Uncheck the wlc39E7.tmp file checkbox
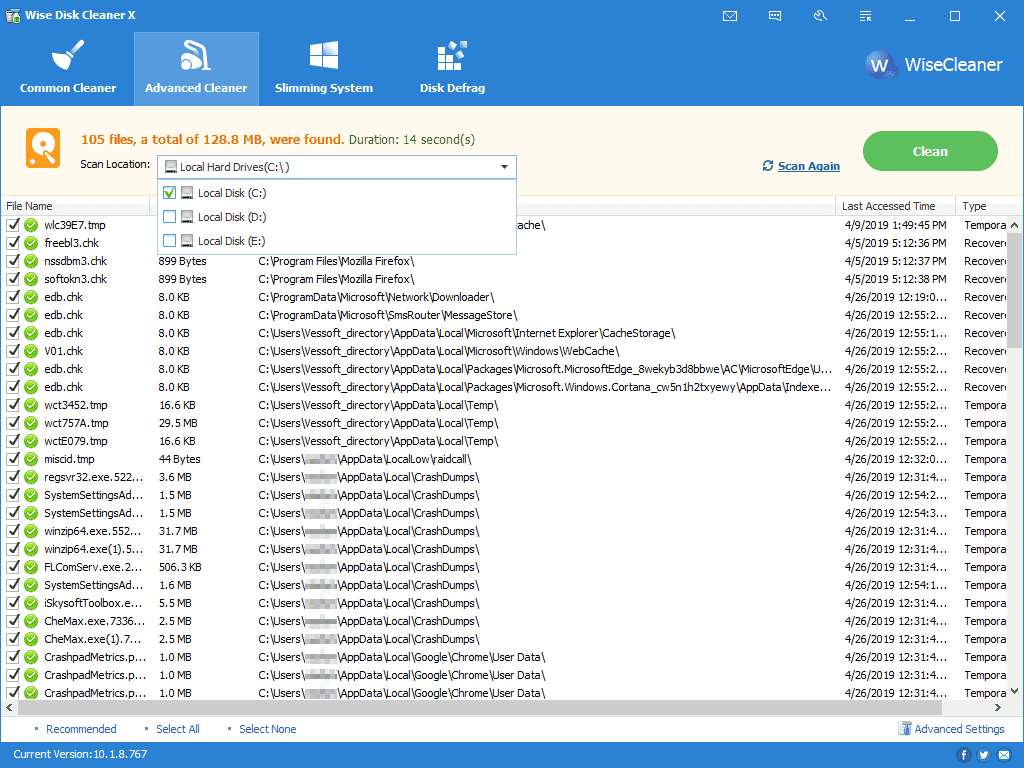1024x768 pixels. click(13, 225)
